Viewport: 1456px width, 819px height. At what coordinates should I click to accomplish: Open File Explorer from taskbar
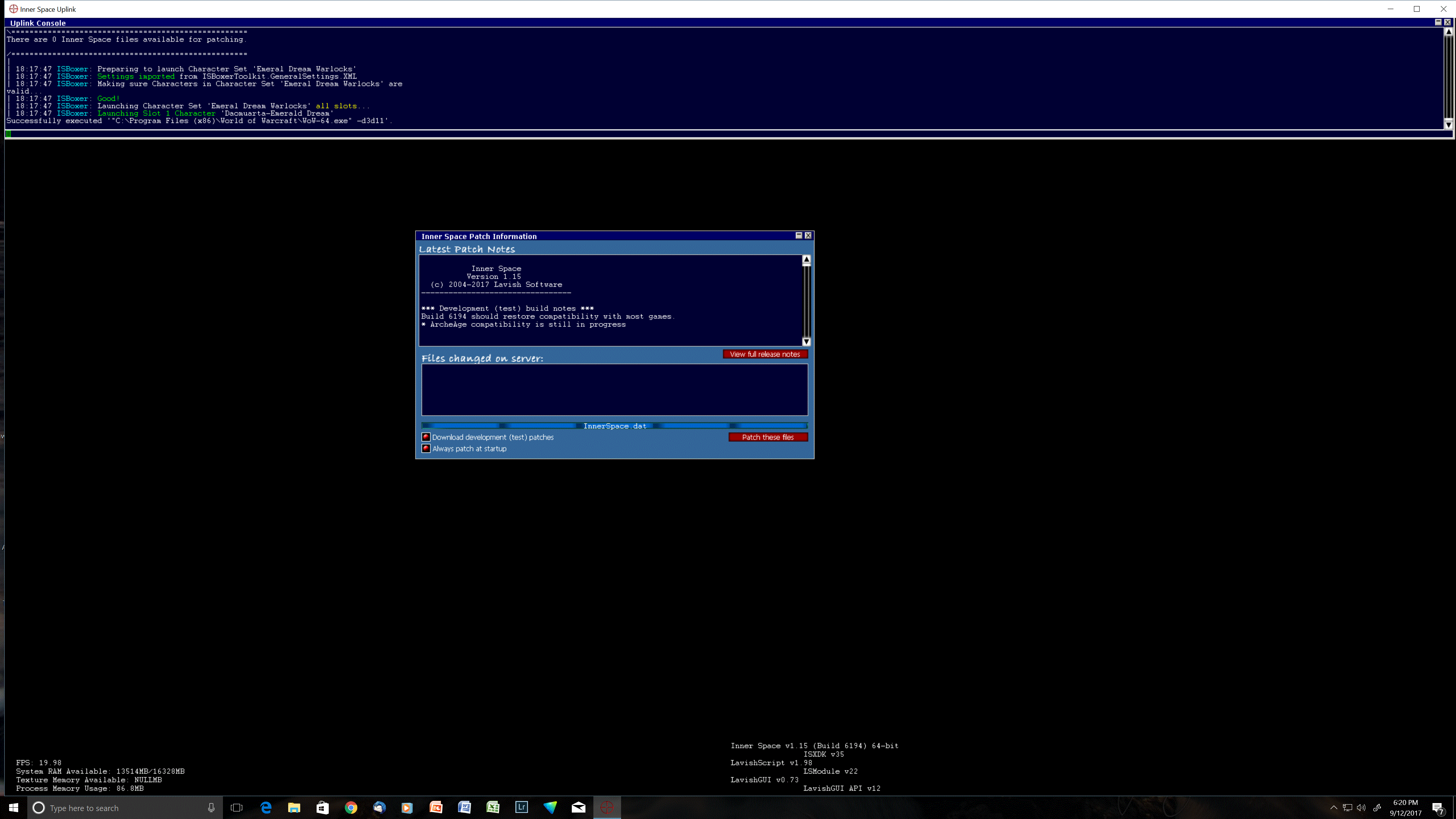point(294,808)
